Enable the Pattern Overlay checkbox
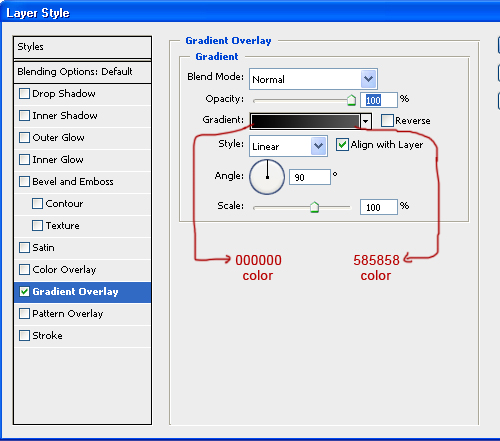500x441 pixels. click(24, 314)
